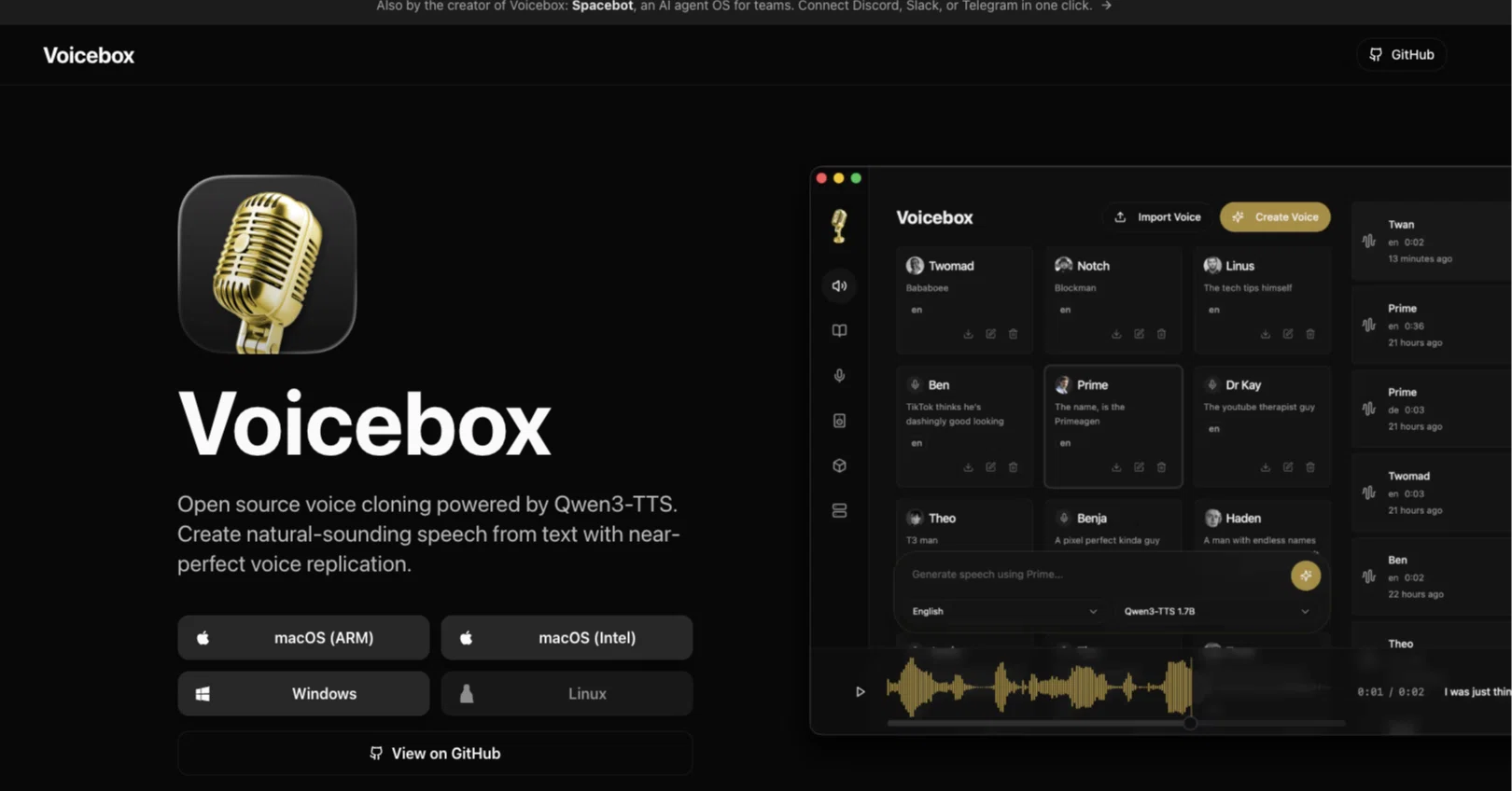
Task: Select the Theo voice card
Action: [x=964, y=526]
